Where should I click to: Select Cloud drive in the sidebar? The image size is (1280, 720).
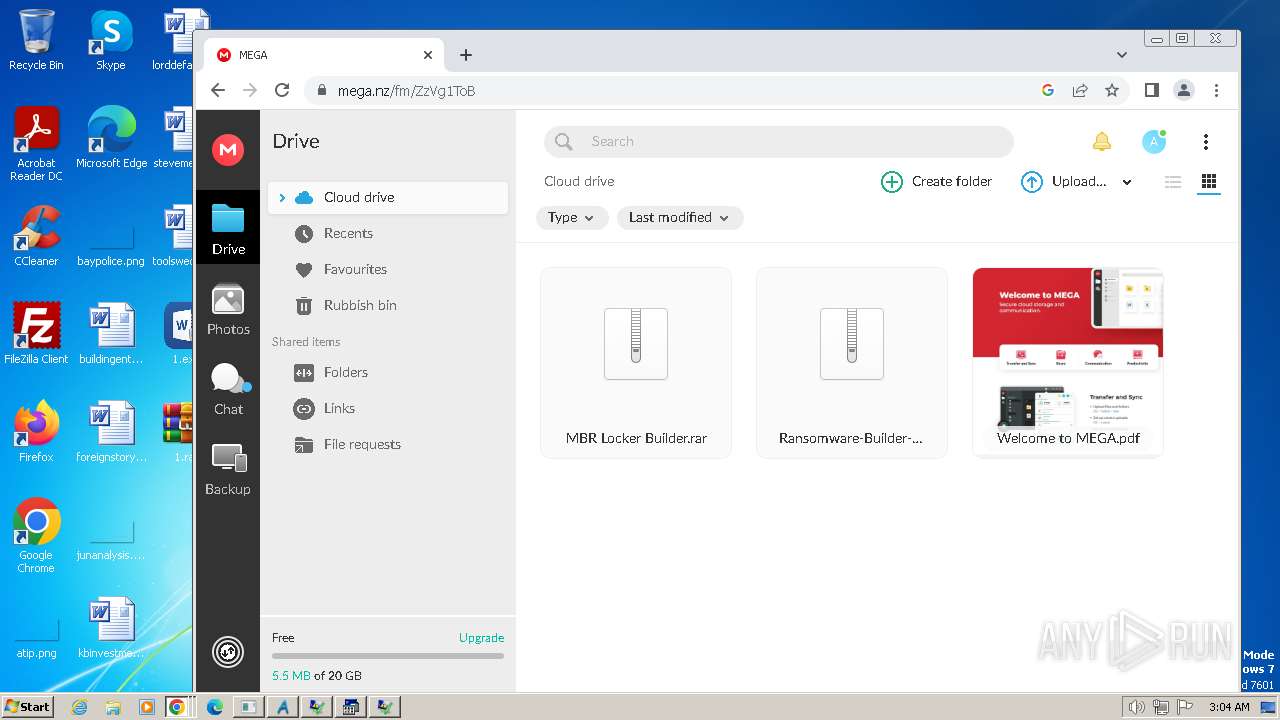point(388,198)
